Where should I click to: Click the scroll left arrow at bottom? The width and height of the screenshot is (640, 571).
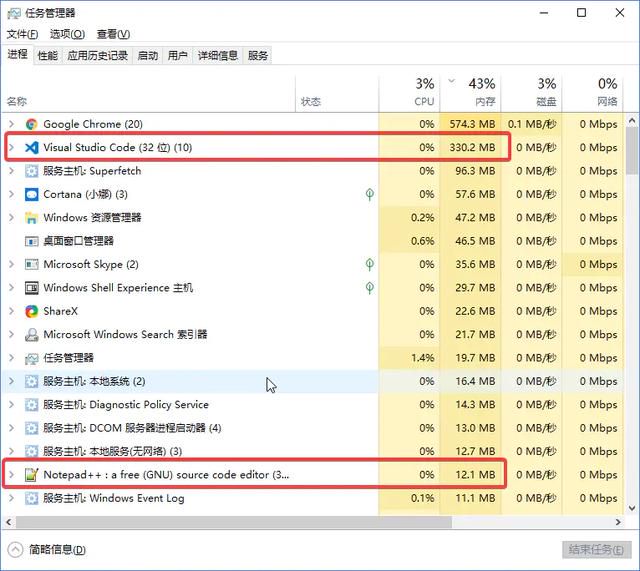(x=9, y=522)
